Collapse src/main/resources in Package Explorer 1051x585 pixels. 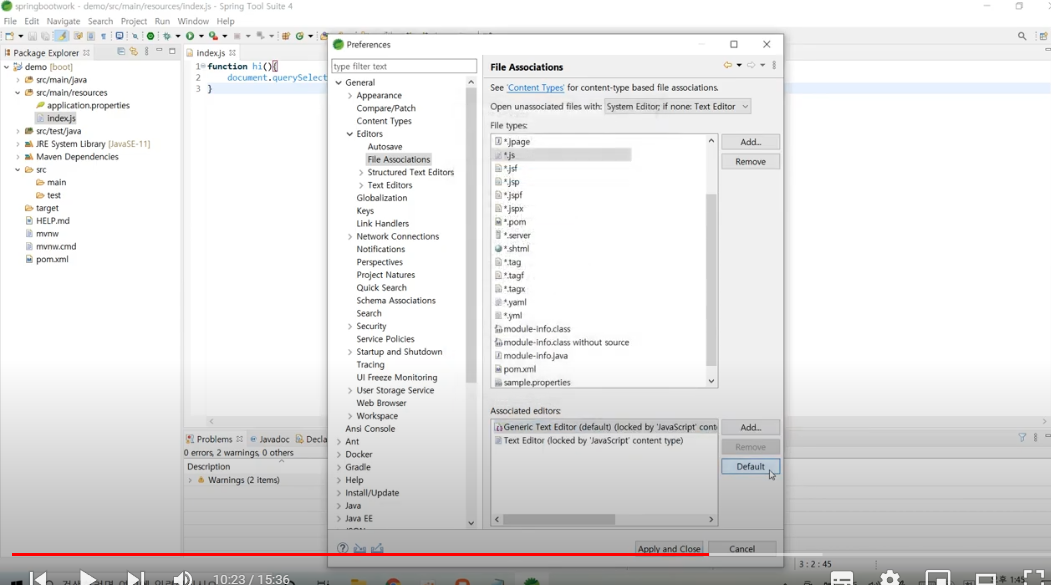[17, 93]
